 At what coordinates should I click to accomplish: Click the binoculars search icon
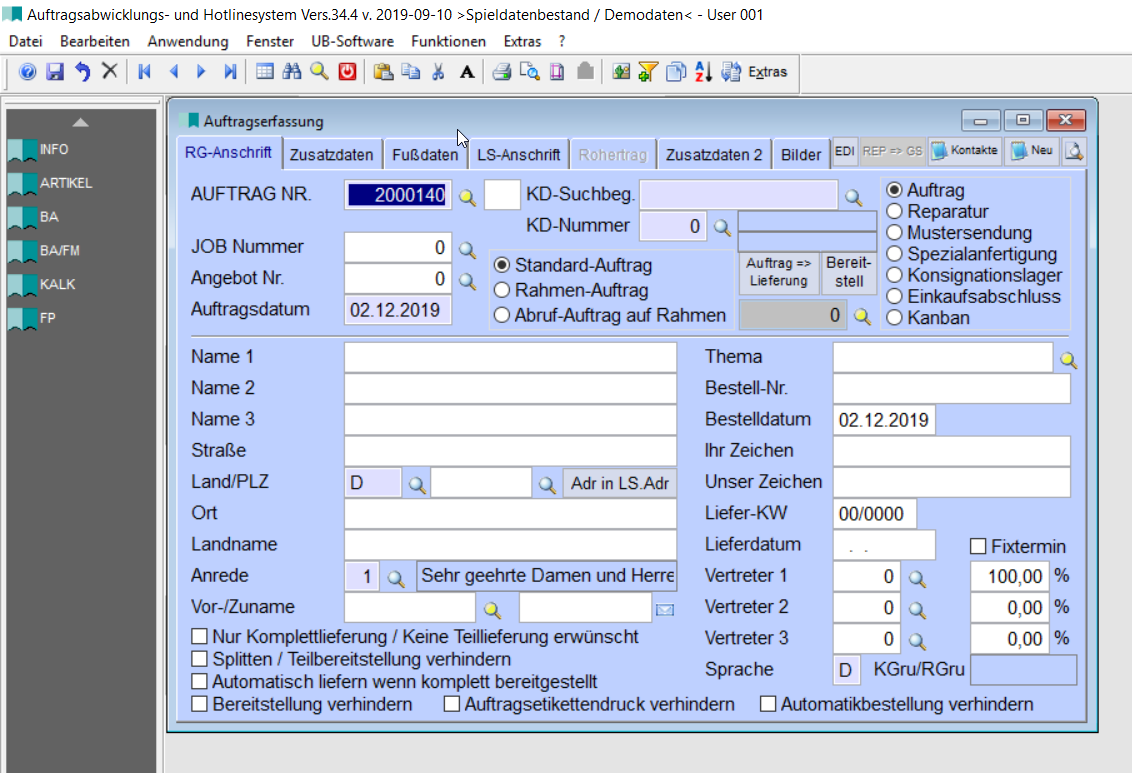tap(292, 72)
